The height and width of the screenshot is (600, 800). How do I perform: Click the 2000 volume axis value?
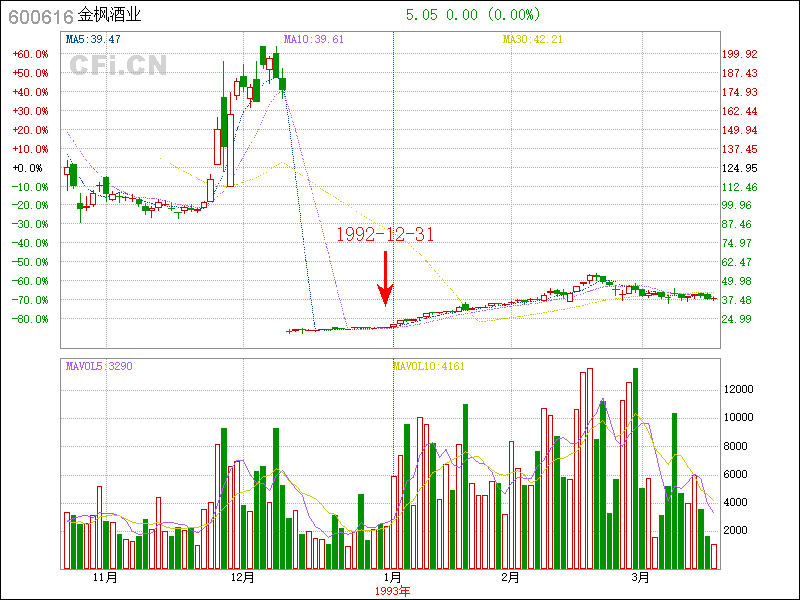736,531
